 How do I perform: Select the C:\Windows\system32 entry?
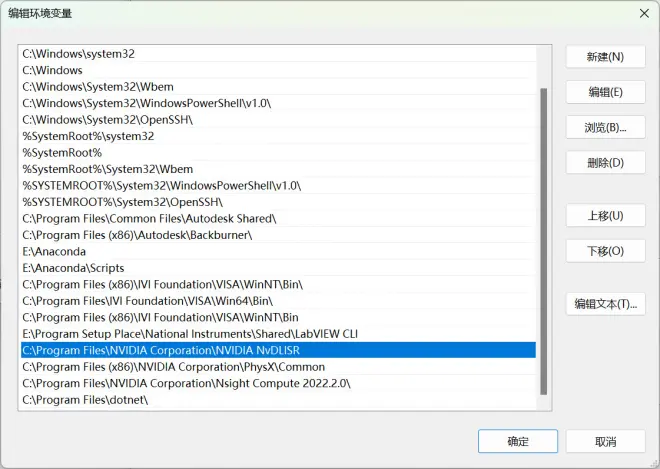coord(278,54)
